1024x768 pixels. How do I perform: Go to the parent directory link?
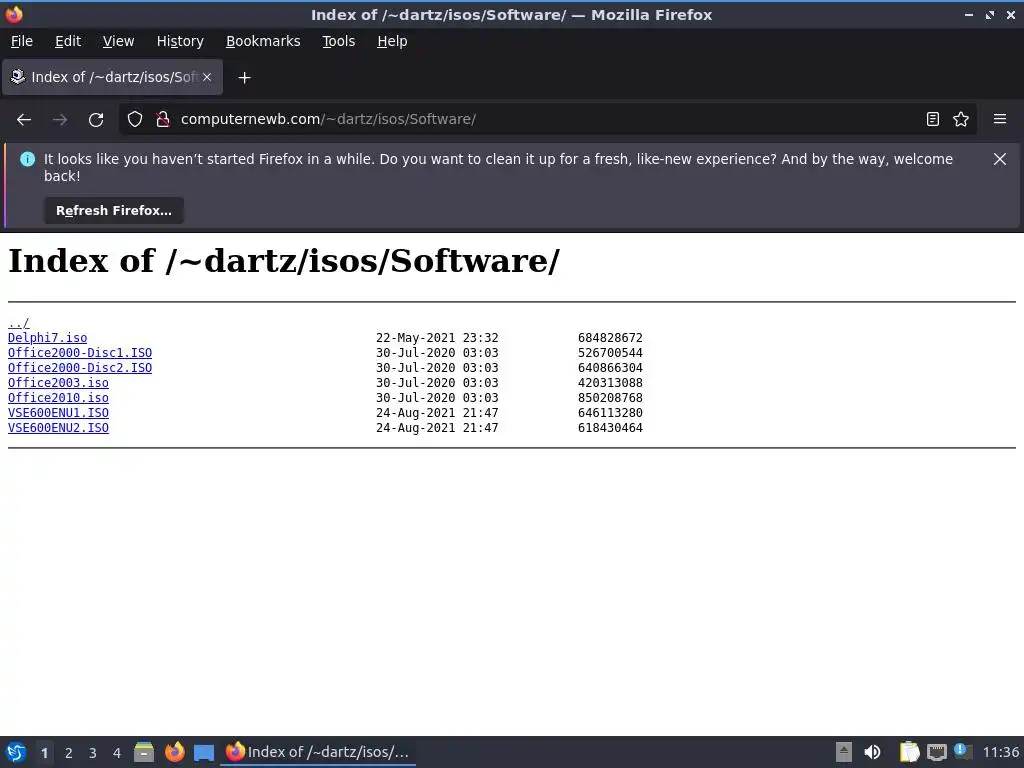pos(18,323)
